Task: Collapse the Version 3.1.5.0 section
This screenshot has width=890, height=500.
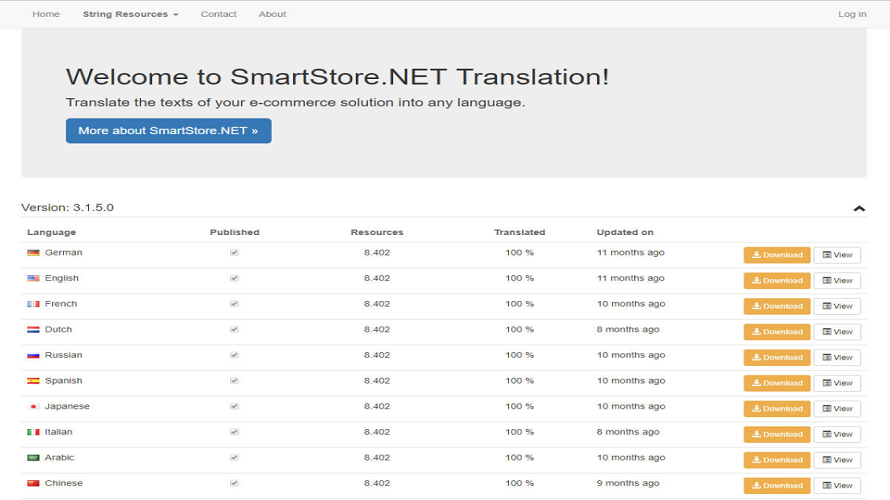Action: (859, 208)
